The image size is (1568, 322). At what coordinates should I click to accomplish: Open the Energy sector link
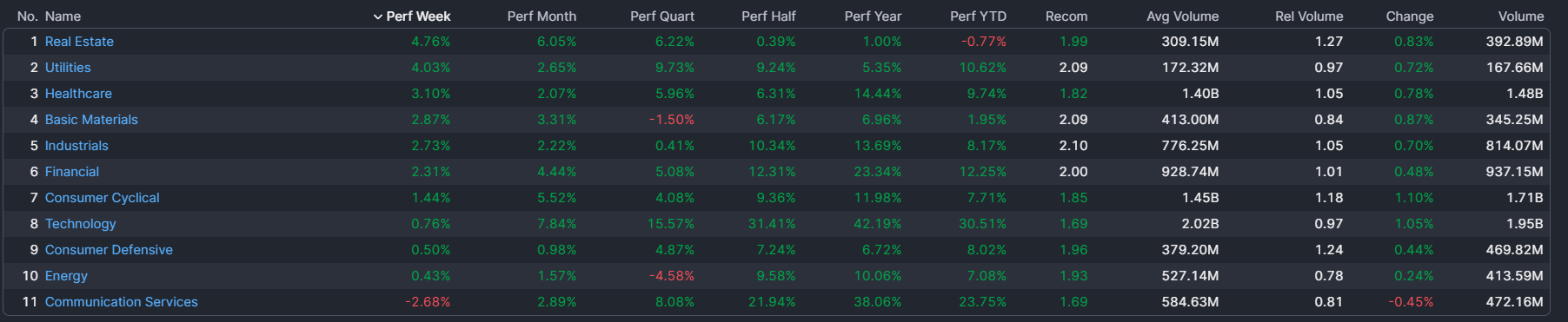(66, 276)
